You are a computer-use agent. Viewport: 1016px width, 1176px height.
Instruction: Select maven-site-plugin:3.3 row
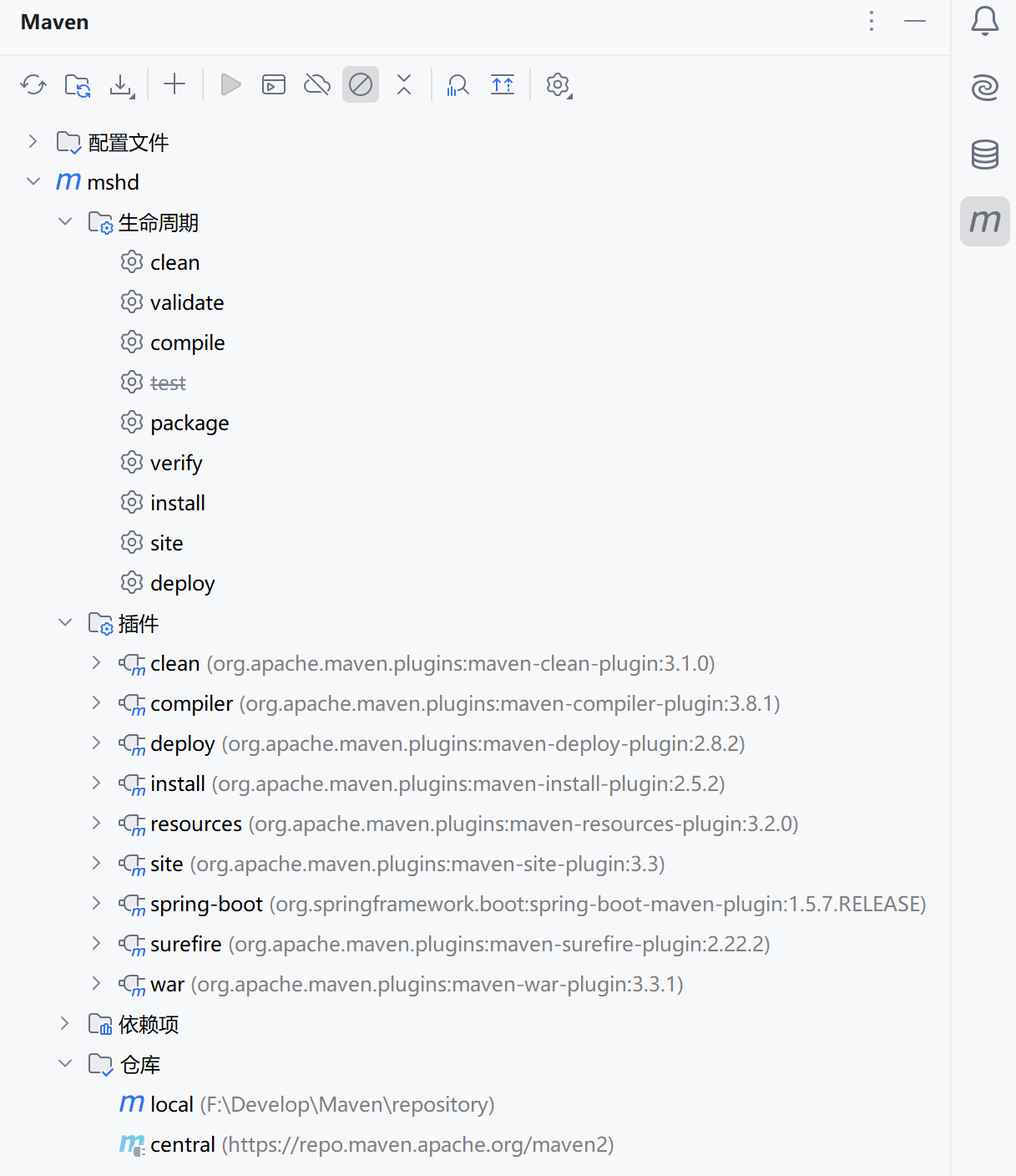[392, 864]
